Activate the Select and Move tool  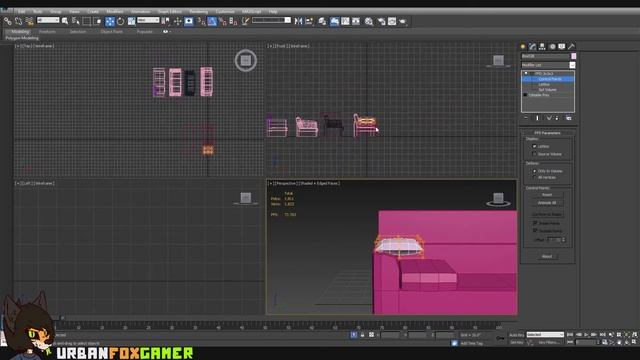[110, 21]
